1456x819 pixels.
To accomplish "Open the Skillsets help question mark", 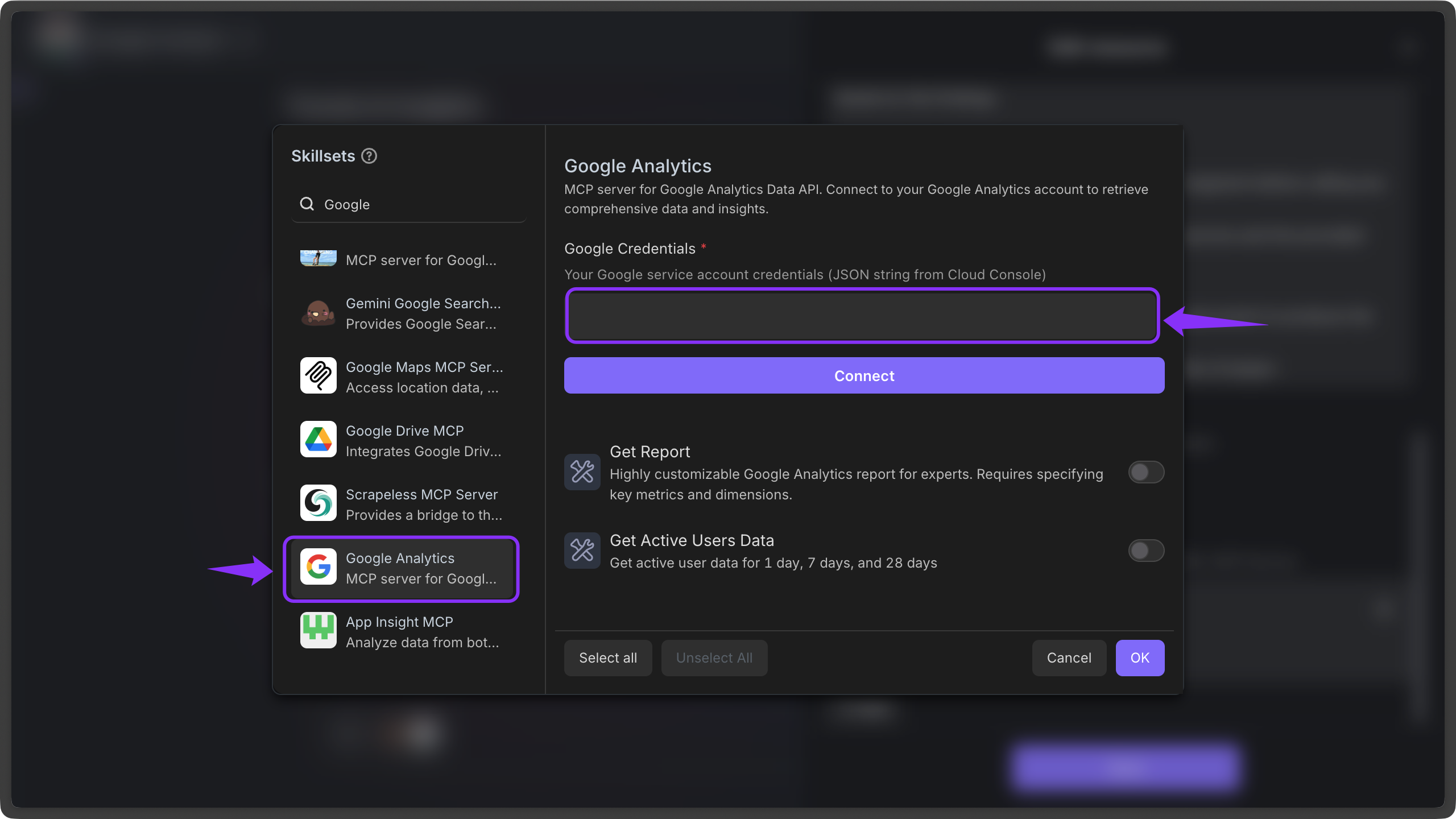I will pyautogui.click(x=370, y=155).
